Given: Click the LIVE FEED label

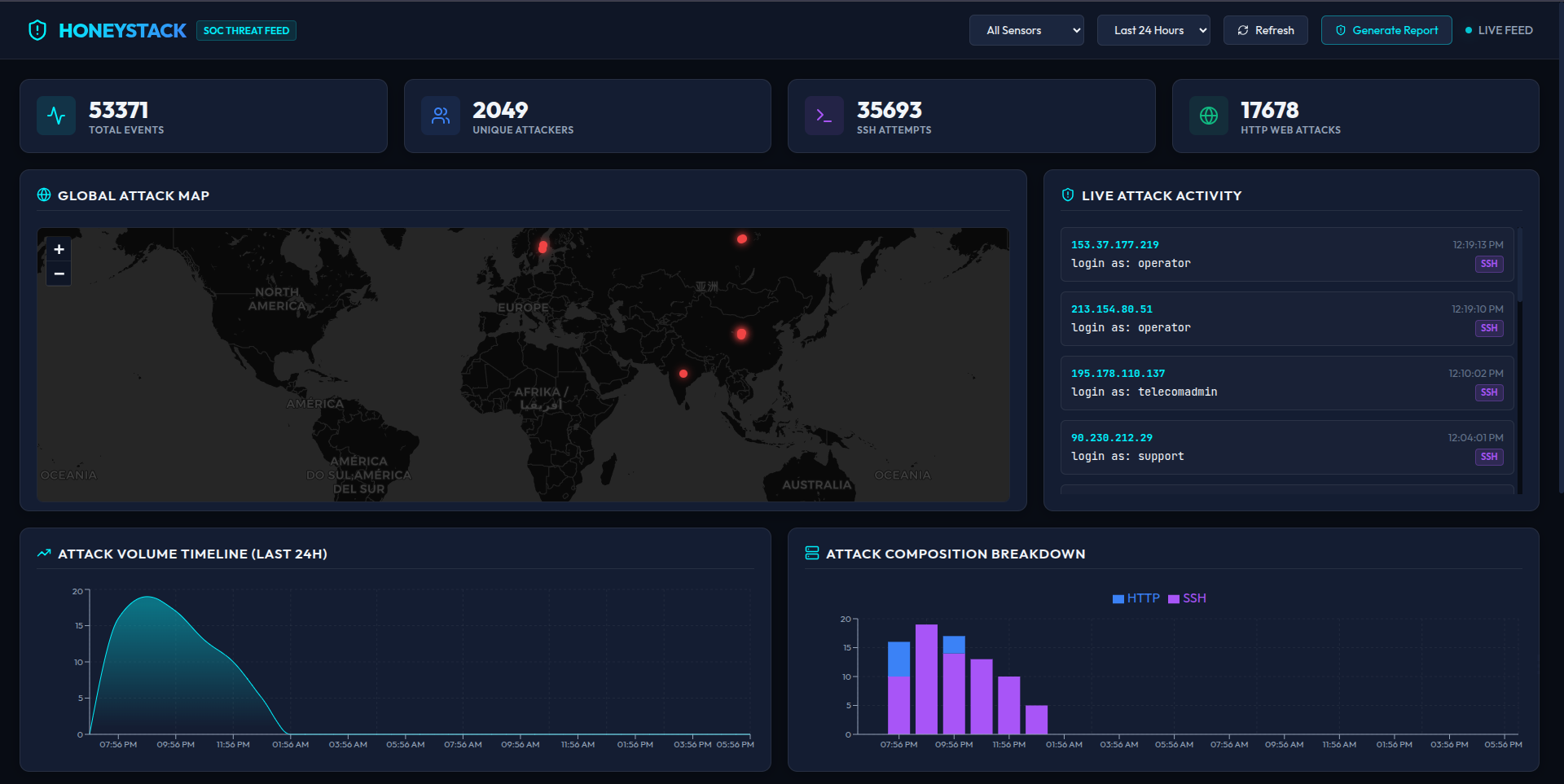Looking at the screenshot, I should pos(1505,30).
